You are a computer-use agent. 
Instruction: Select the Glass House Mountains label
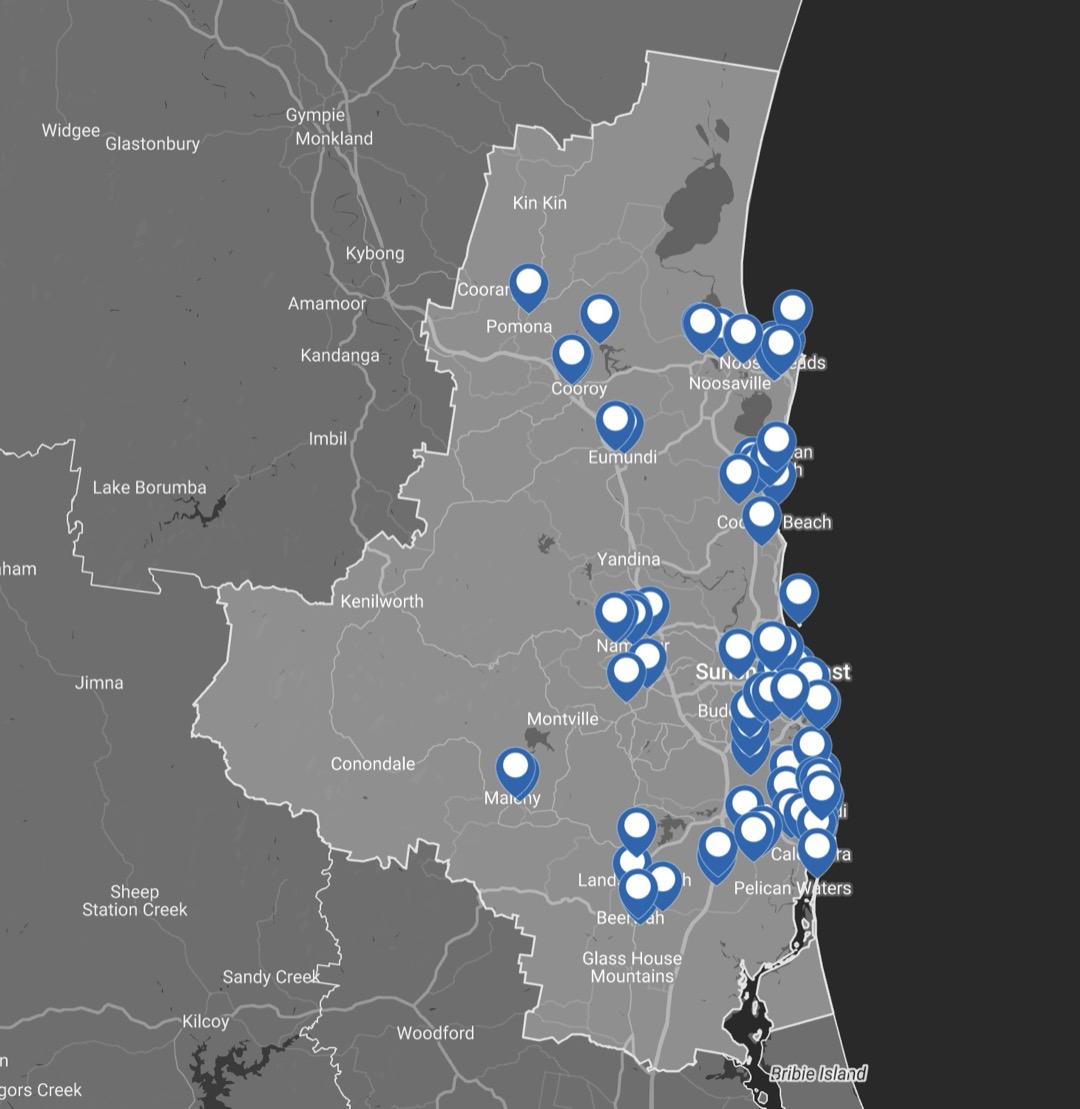click(632, 967)
